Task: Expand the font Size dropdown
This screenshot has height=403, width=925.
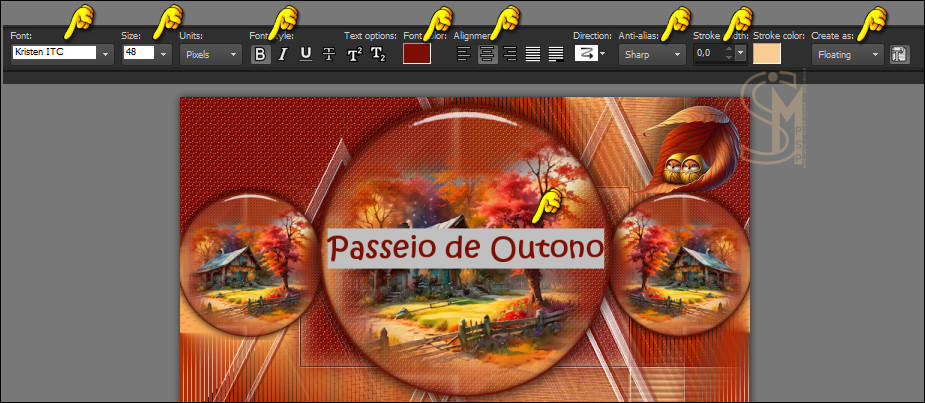Action: point(163,54)
